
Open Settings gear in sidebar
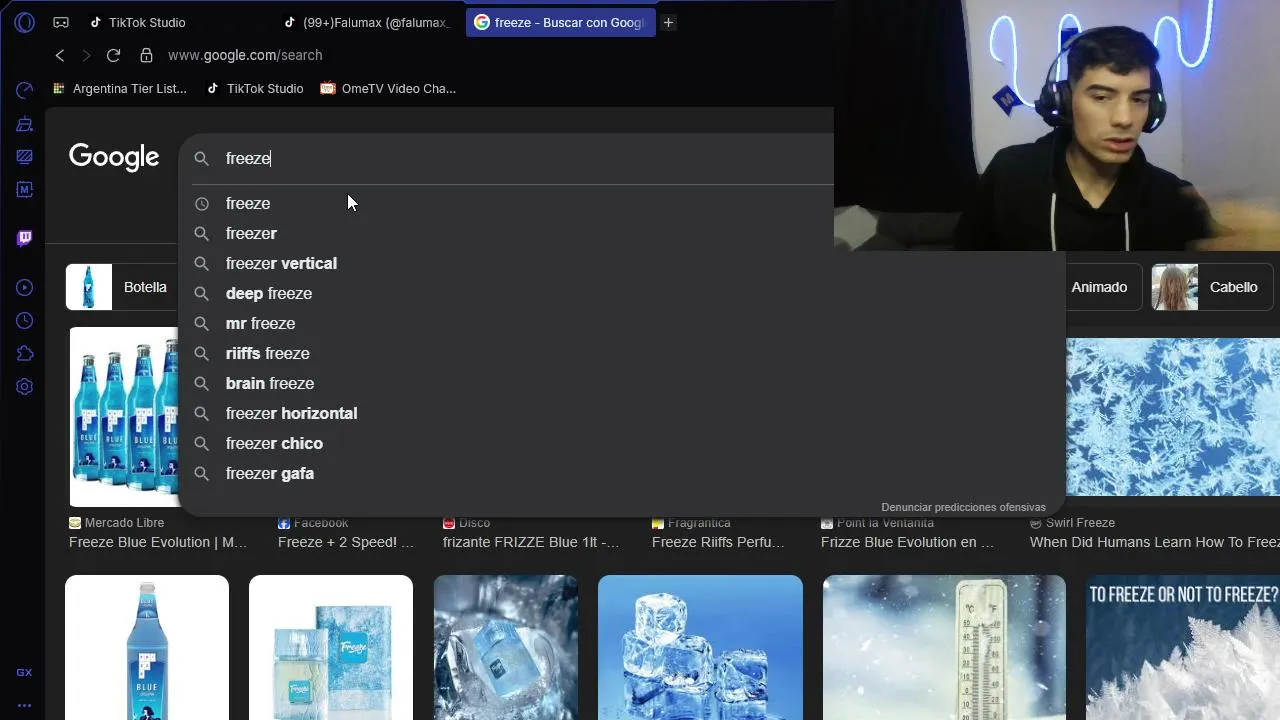(25, 387)
